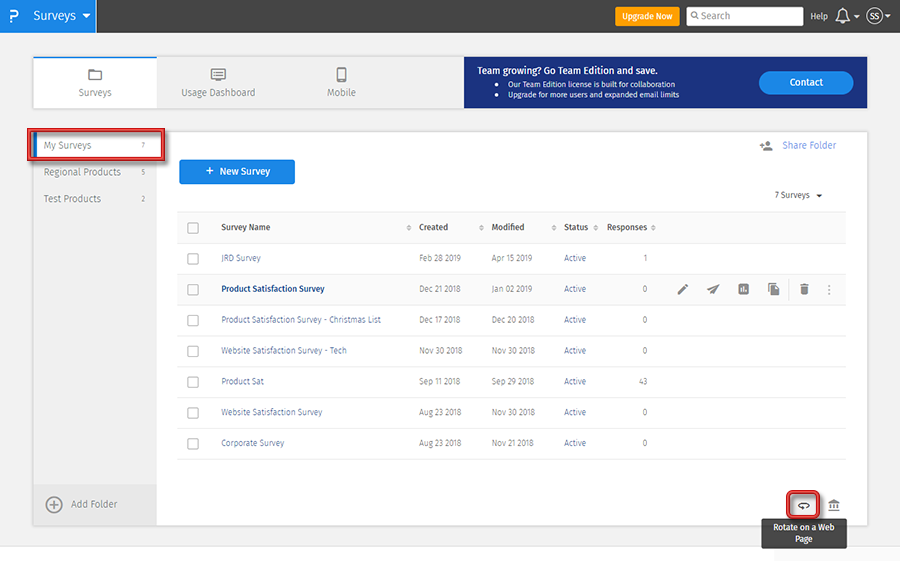Open the bar chart analytics icon
This screenshot has height=561, width=900.
pos(743,289)
